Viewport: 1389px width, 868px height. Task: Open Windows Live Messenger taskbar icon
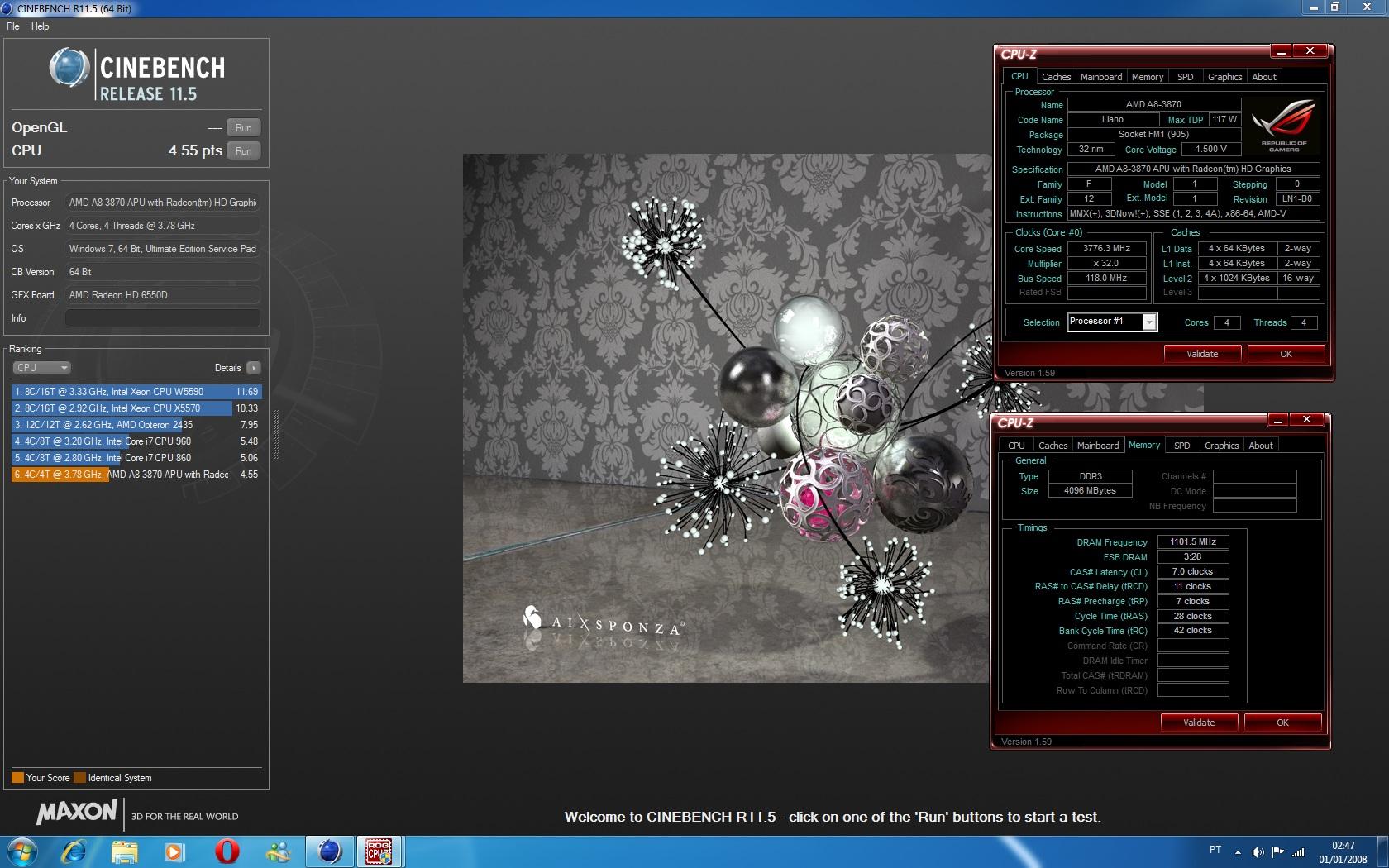[278, 851]
